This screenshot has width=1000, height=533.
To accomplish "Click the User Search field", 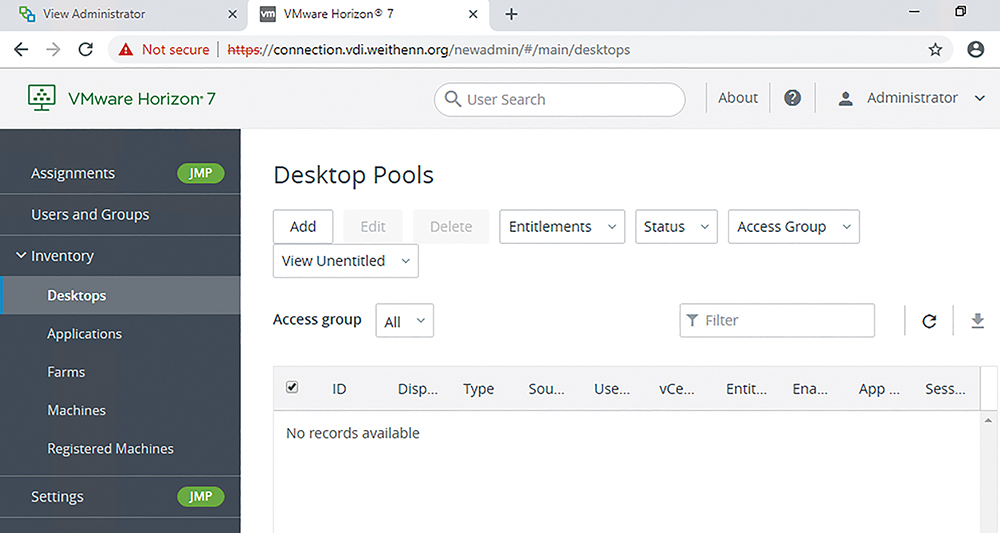I will coord(559,99).
